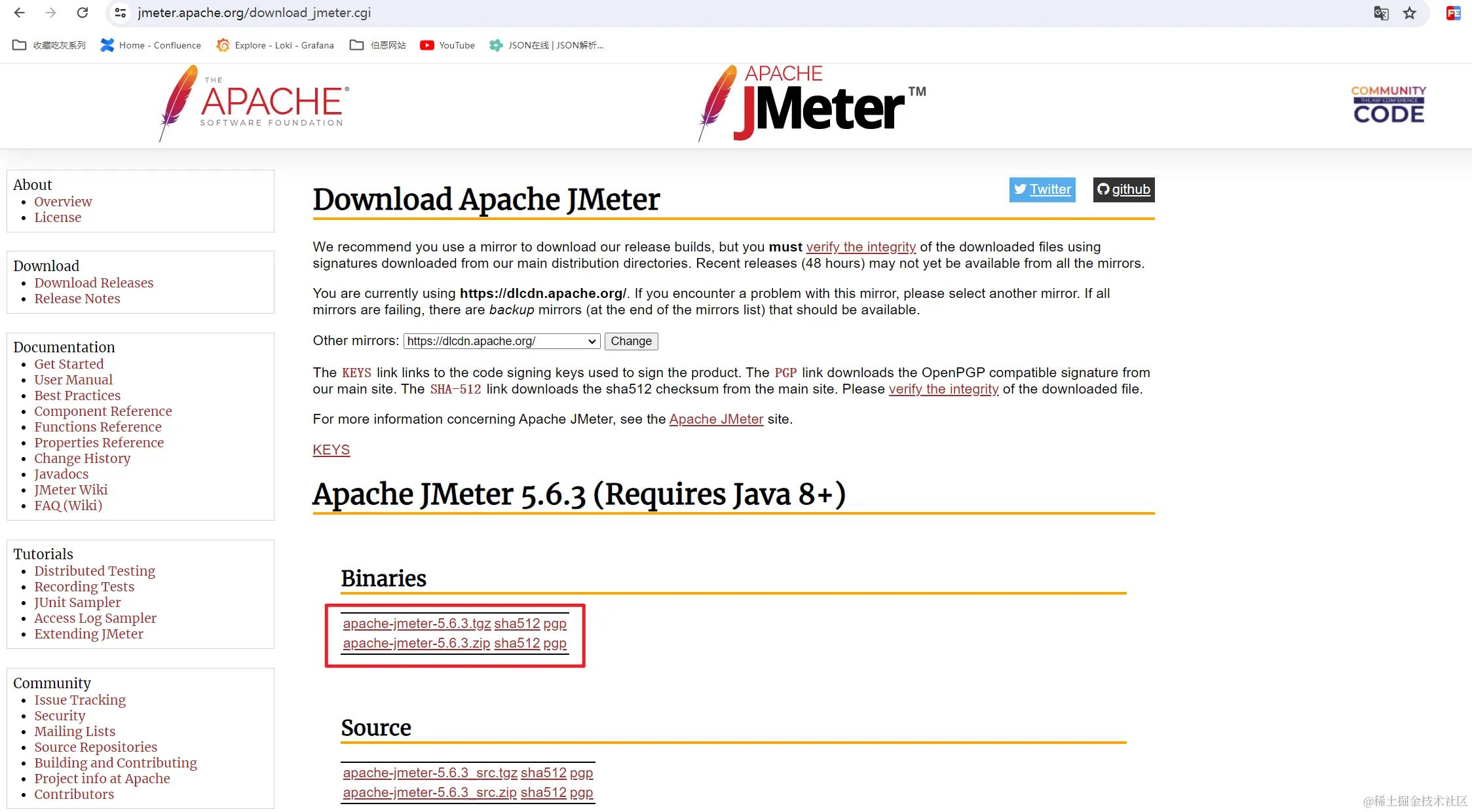
Task: Open Contributors link
Action: click(74, 794)
